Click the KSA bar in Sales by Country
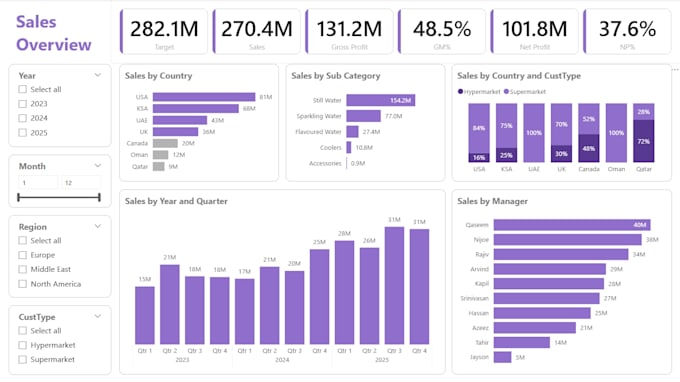680x382 pixels. pos(196,108)
